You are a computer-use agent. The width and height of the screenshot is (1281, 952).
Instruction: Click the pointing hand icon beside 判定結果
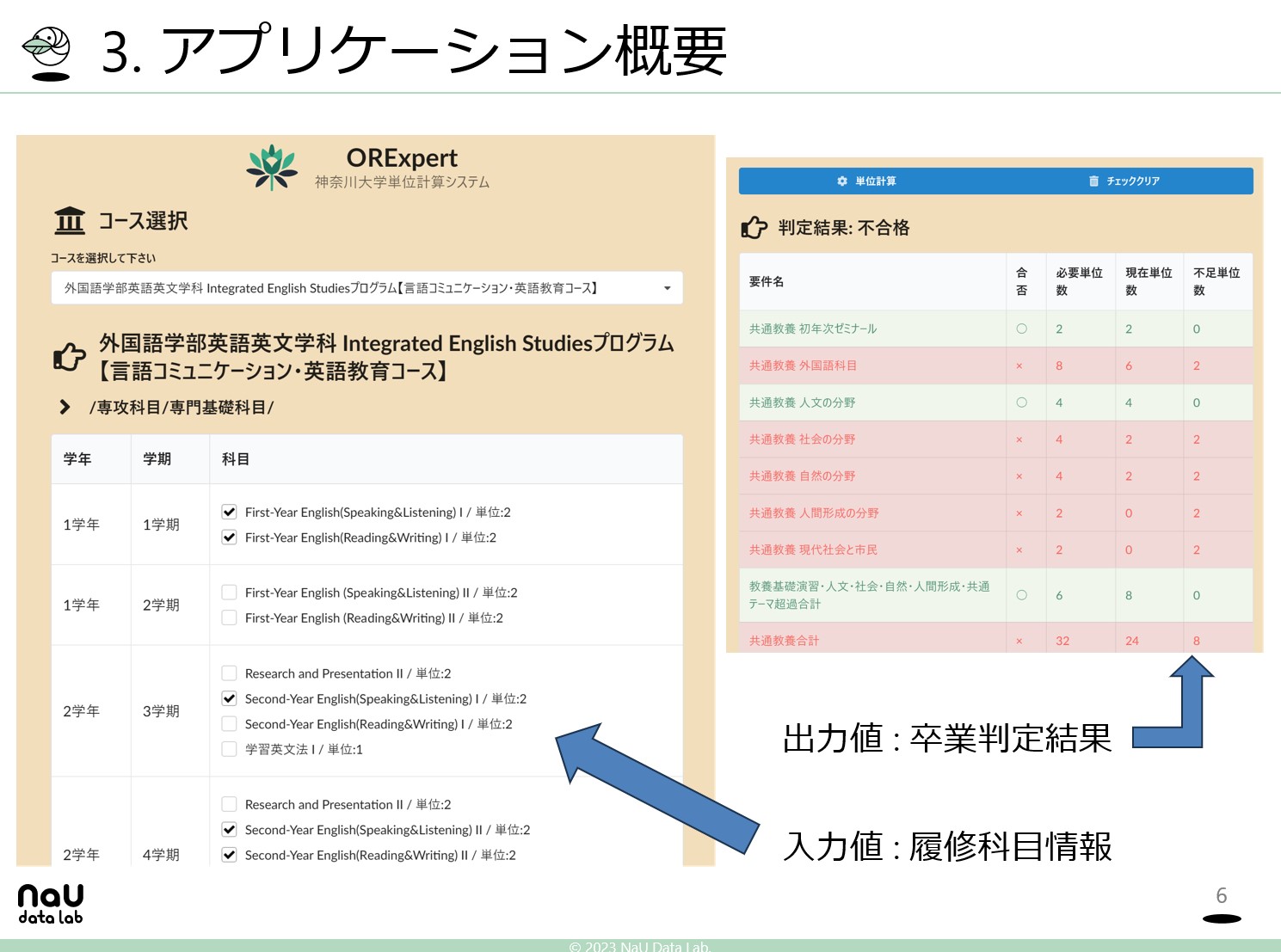point(754,227)
